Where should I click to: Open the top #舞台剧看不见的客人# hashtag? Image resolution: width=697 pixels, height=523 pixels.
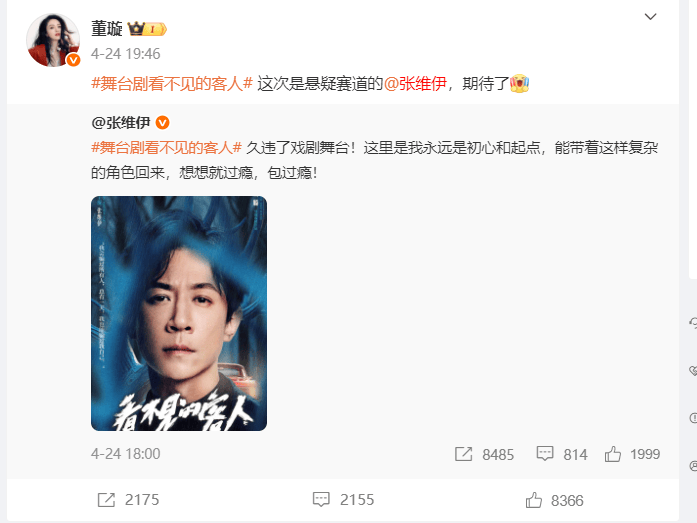(172, 84)
